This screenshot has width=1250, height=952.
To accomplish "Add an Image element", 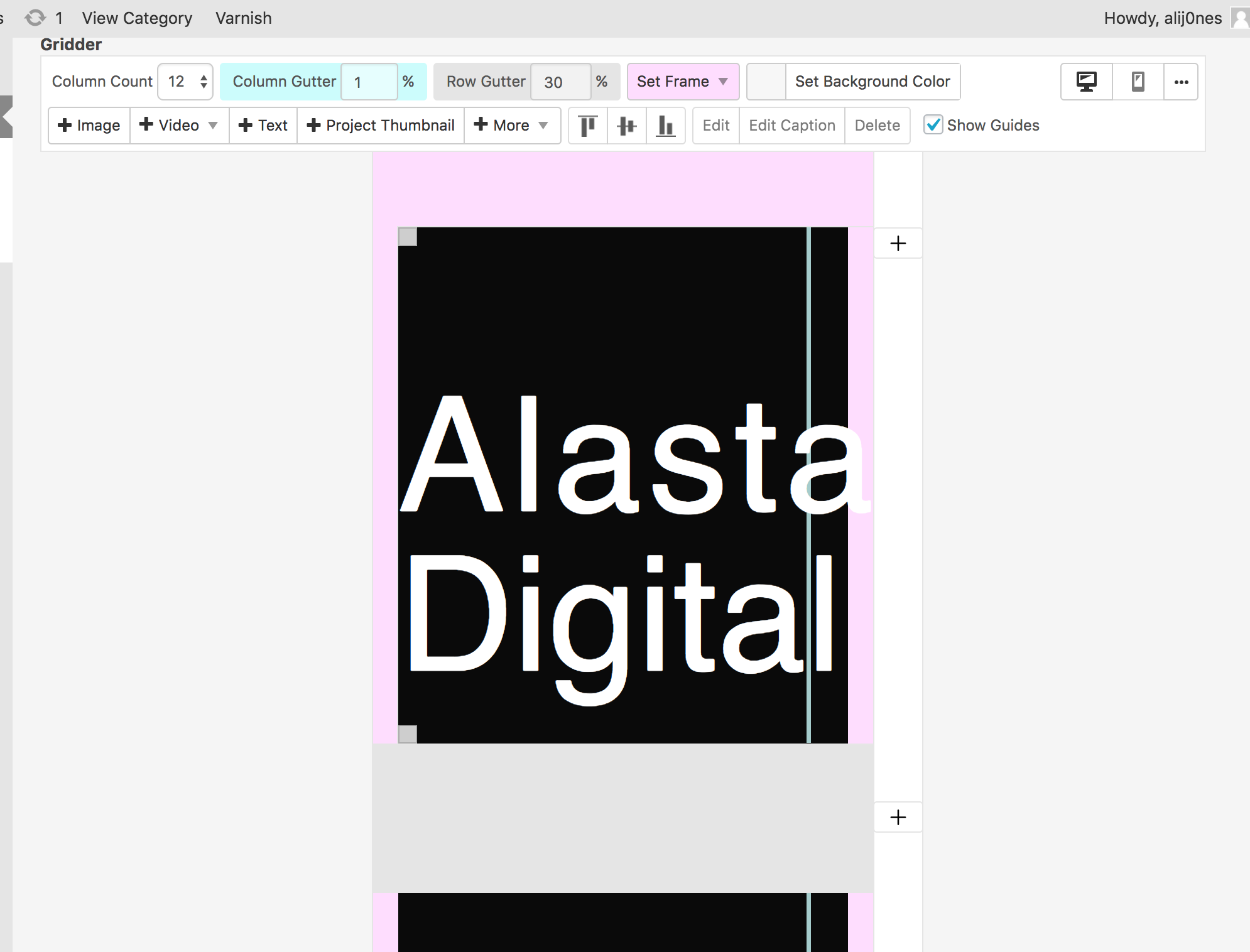I will click(89, 126).
